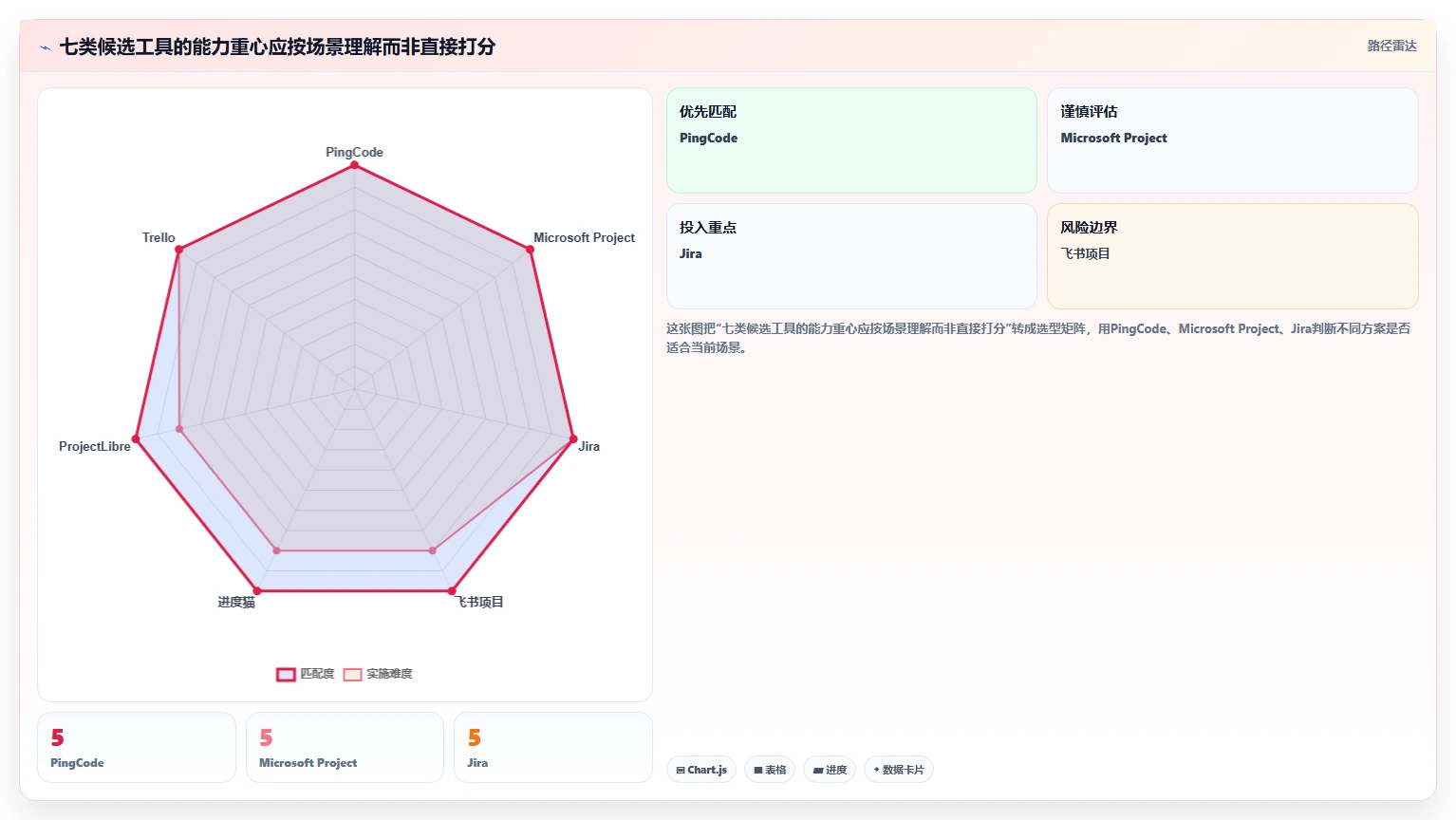Click the Chart.js tag chip

[x=701, y=770]
